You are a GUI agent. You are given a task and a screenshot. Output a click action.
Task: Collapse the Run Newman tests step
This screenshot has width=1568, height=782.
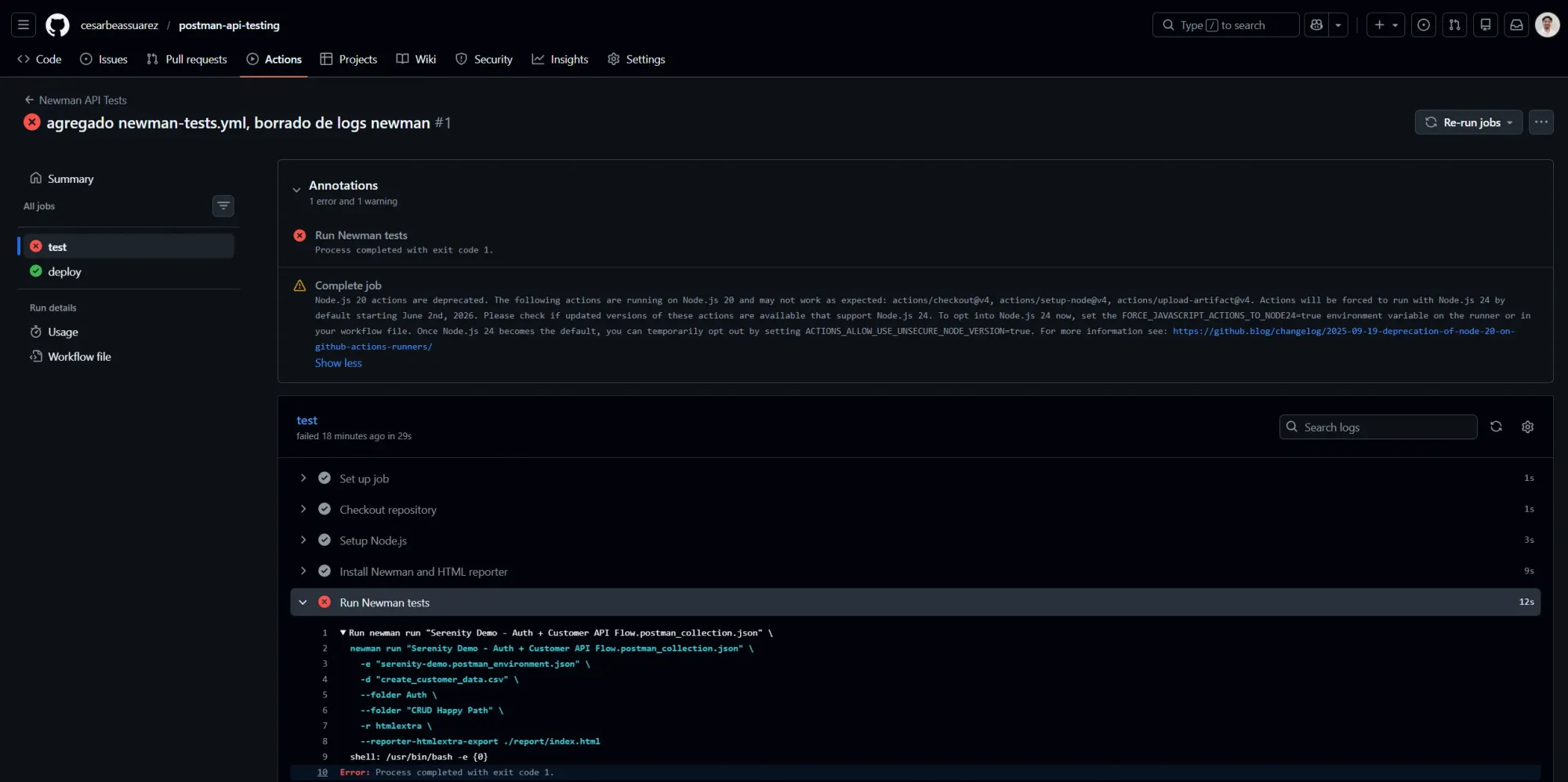(x=303, y=602)
